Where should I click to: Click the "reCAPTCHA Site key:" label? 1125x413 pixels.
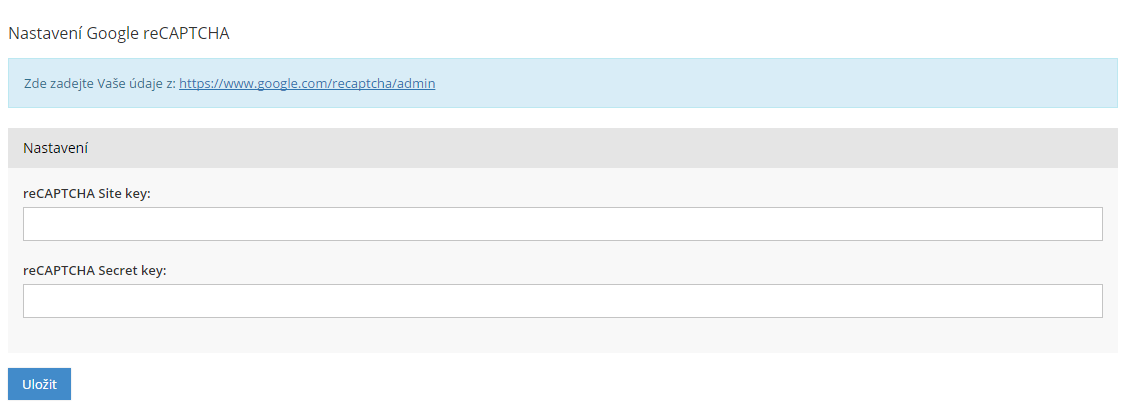(86, 193)
